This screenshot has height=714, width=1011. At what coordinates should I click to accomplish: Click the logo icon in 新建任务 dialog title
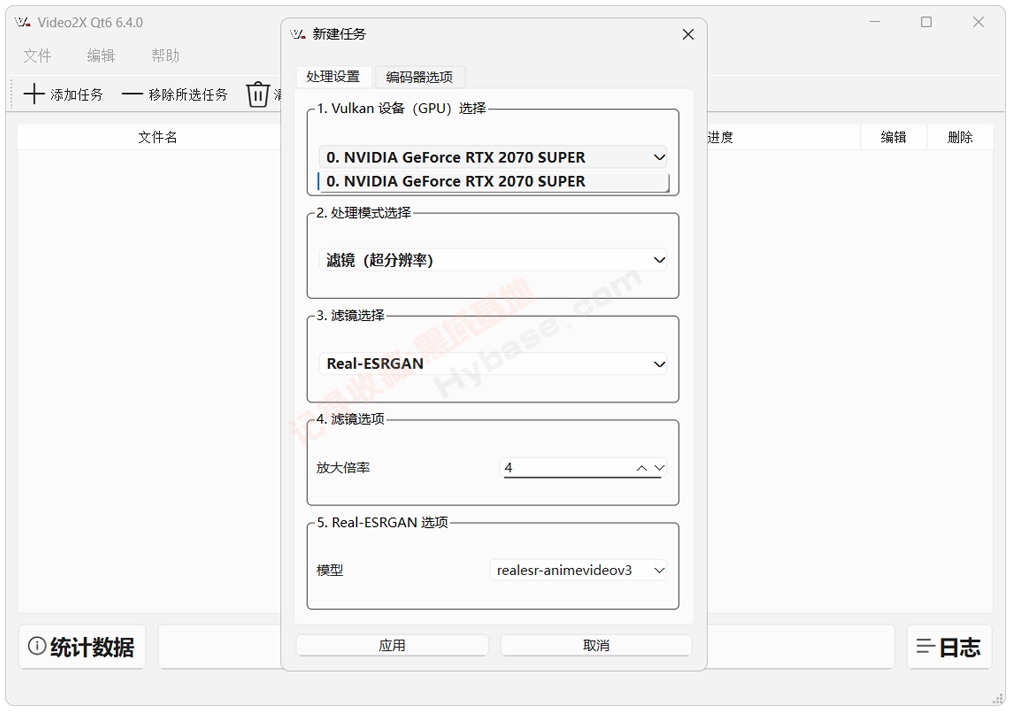(x=298, y=34)
